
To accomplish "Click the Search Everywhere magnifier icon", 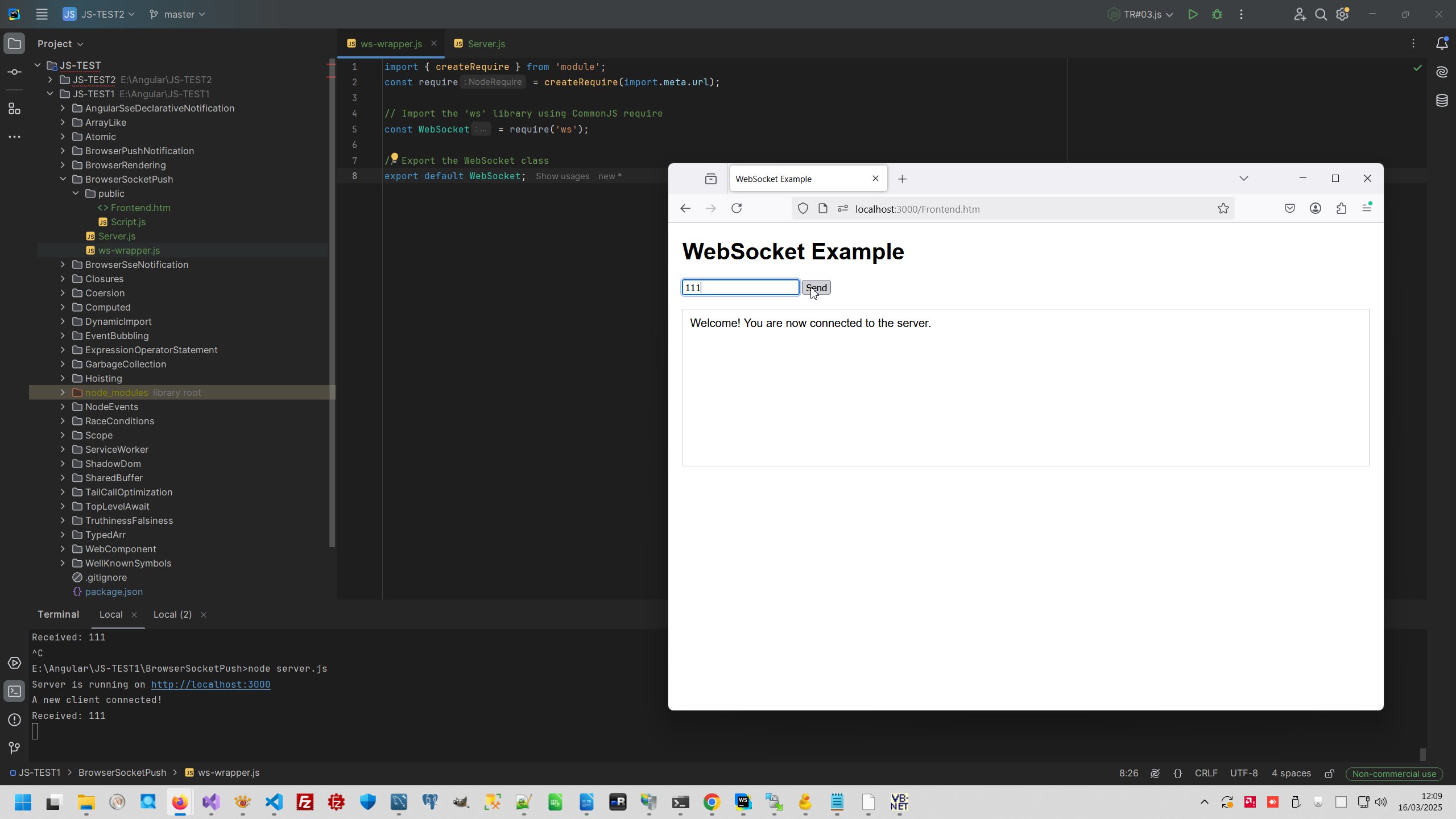I will (x=1321, y=14).
